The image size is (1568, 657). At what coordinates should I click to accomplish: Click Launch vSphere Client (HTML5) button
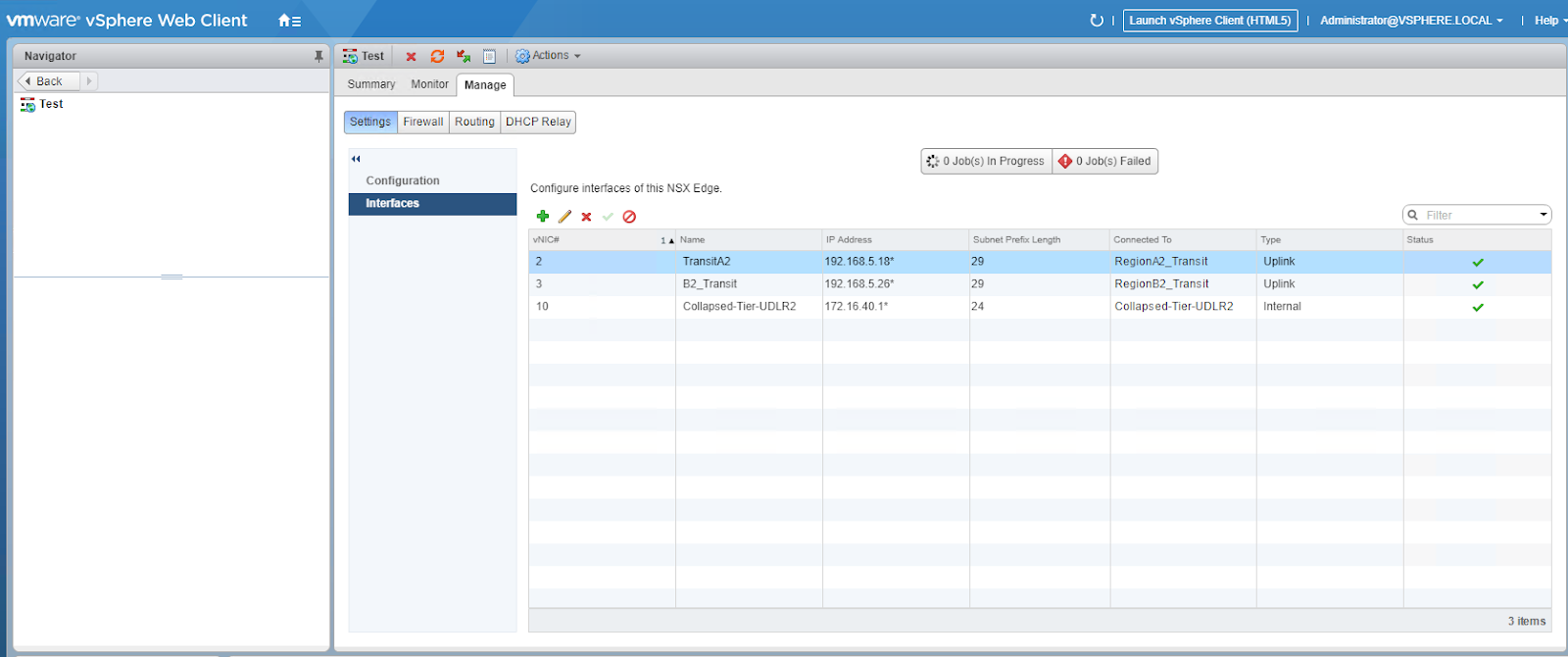point(1210,21)
